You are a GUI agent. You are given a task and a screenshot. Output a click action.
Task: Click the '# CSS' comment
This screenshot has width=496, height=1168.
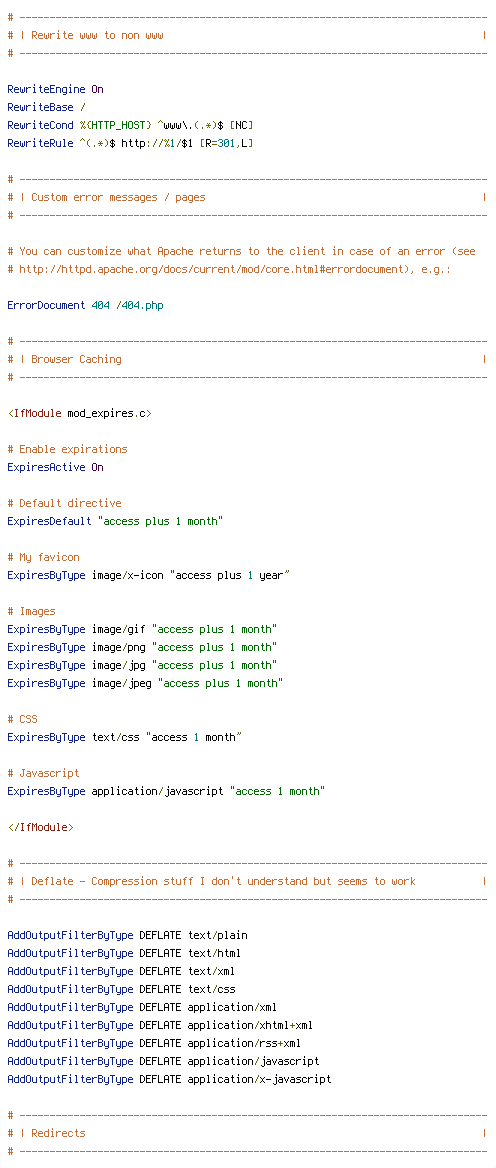pos(22,719)
